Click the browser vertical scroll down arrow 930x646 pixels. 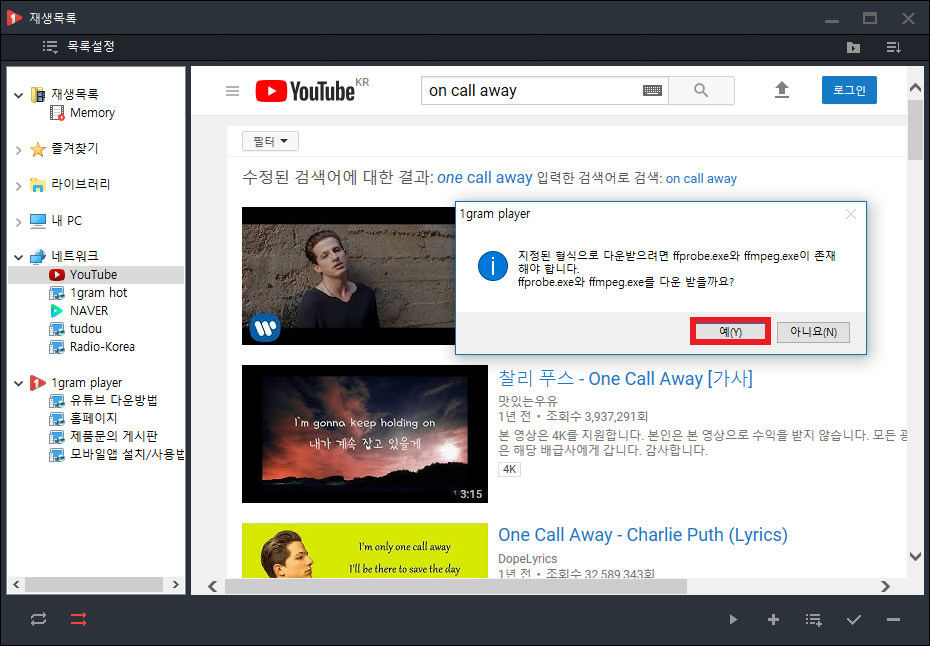pyautogui.click(x=915, y=556)
